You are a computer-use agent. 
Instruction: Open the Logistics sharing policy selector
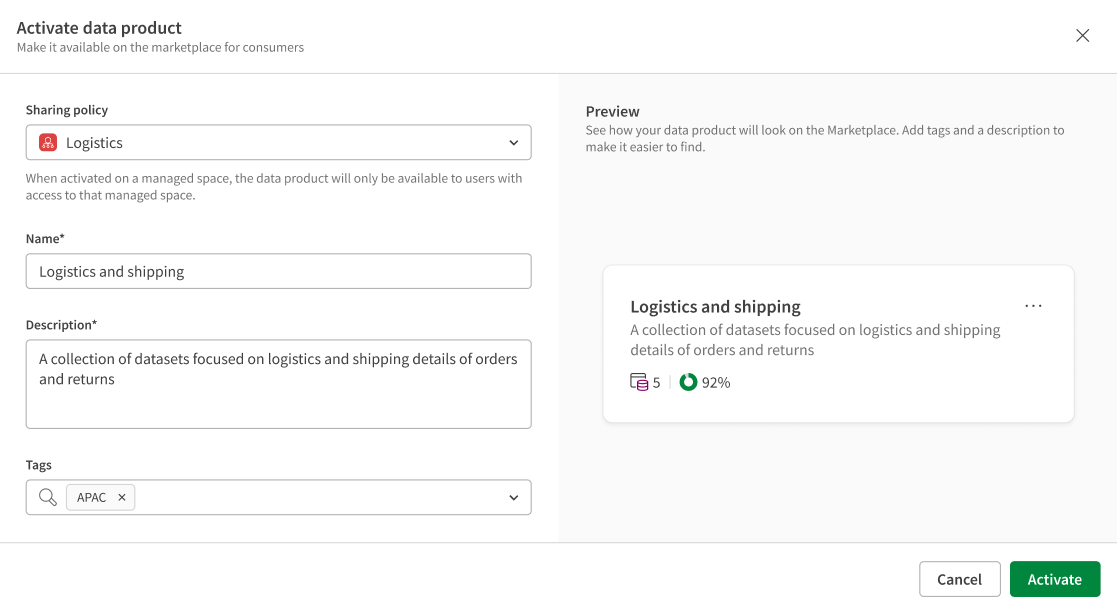(x=279, y=142)
